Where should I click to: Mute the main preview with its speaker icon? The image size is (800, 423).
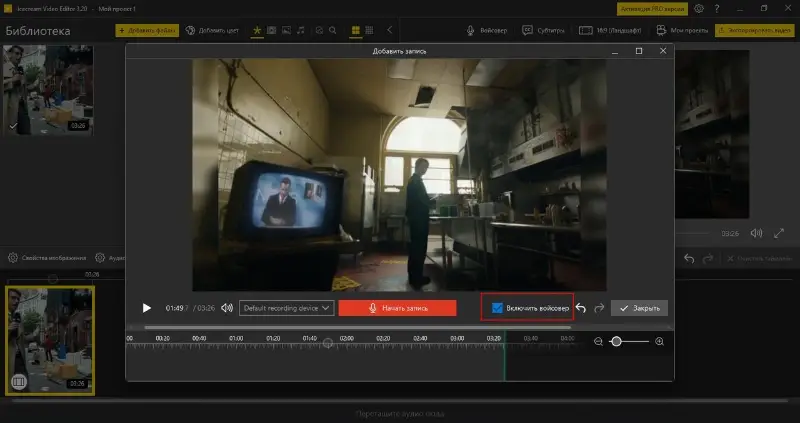[756, 233]
